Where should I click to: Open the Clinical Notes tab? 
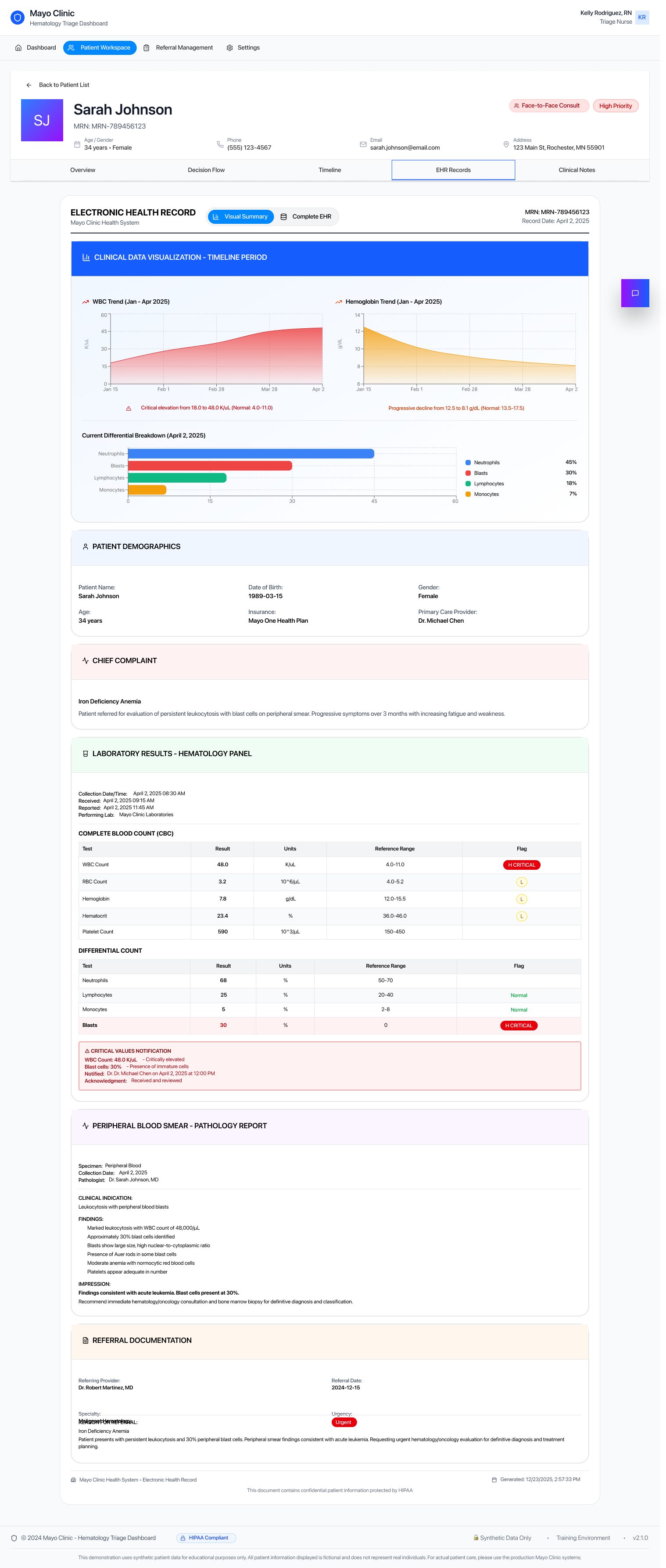pos(576,170)
